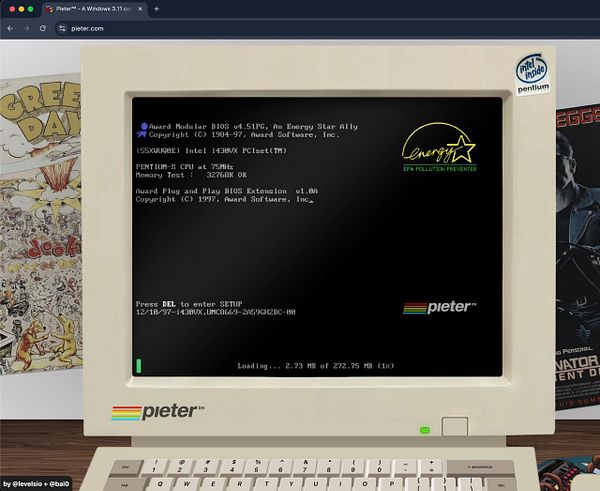Push the square monitor power button
This screenshot has height=491, width=600.
pos(455,427)
